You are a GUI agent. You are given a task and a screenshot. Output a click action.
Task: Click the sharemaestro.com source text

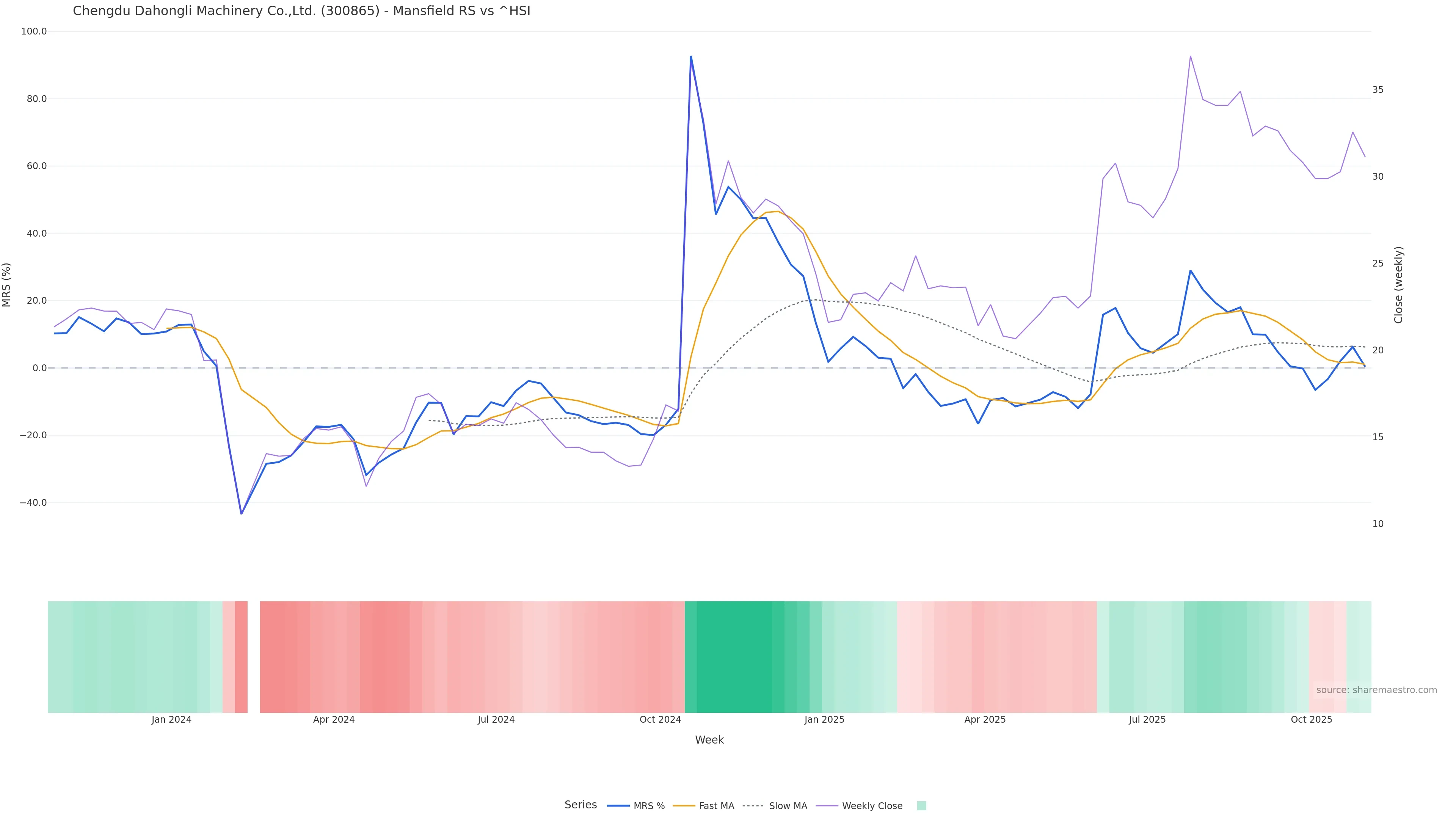pyautogui.click(x=1376, y=690)
